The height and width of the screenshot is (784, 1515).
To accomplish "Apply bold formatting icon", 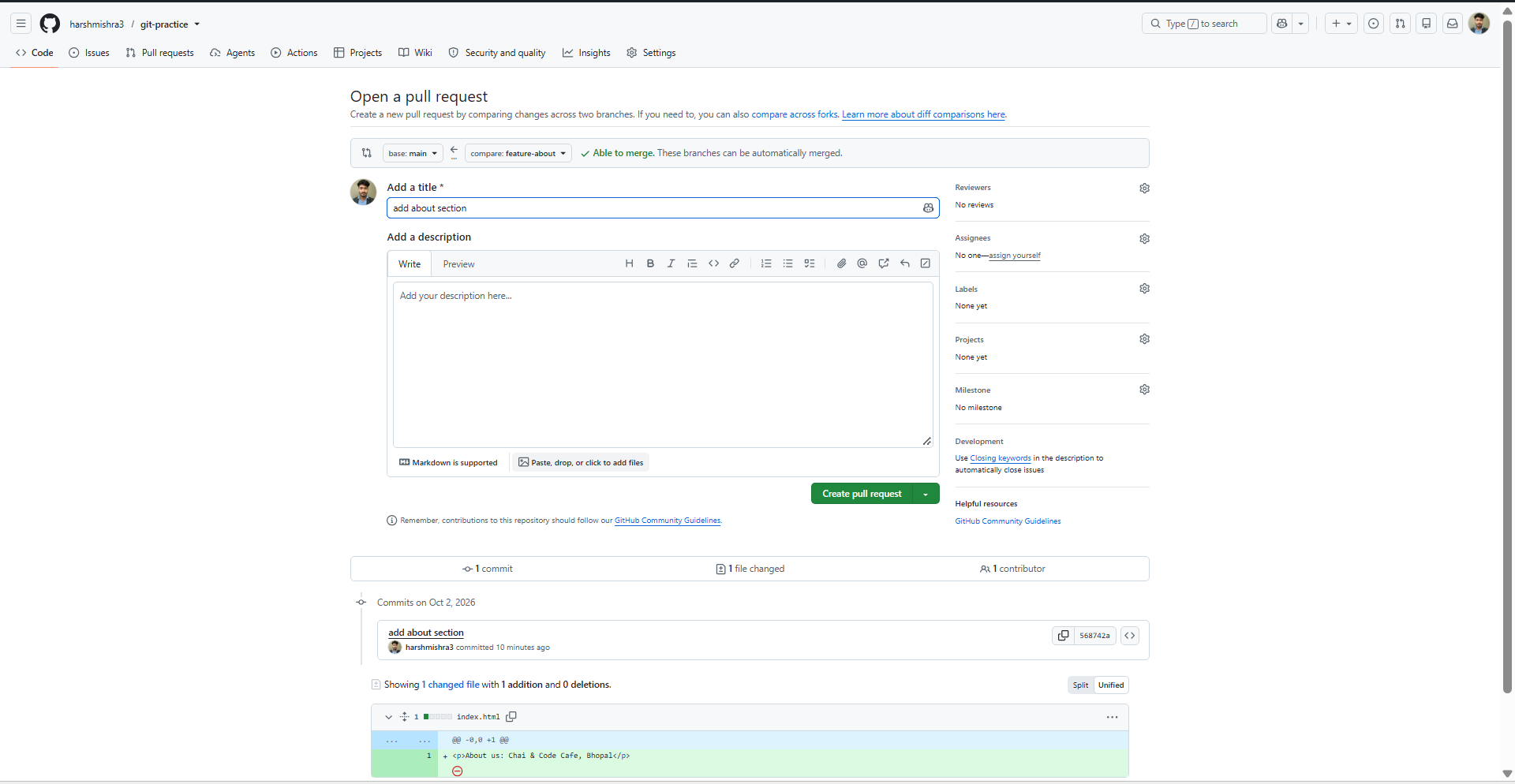I will [650, 263].
